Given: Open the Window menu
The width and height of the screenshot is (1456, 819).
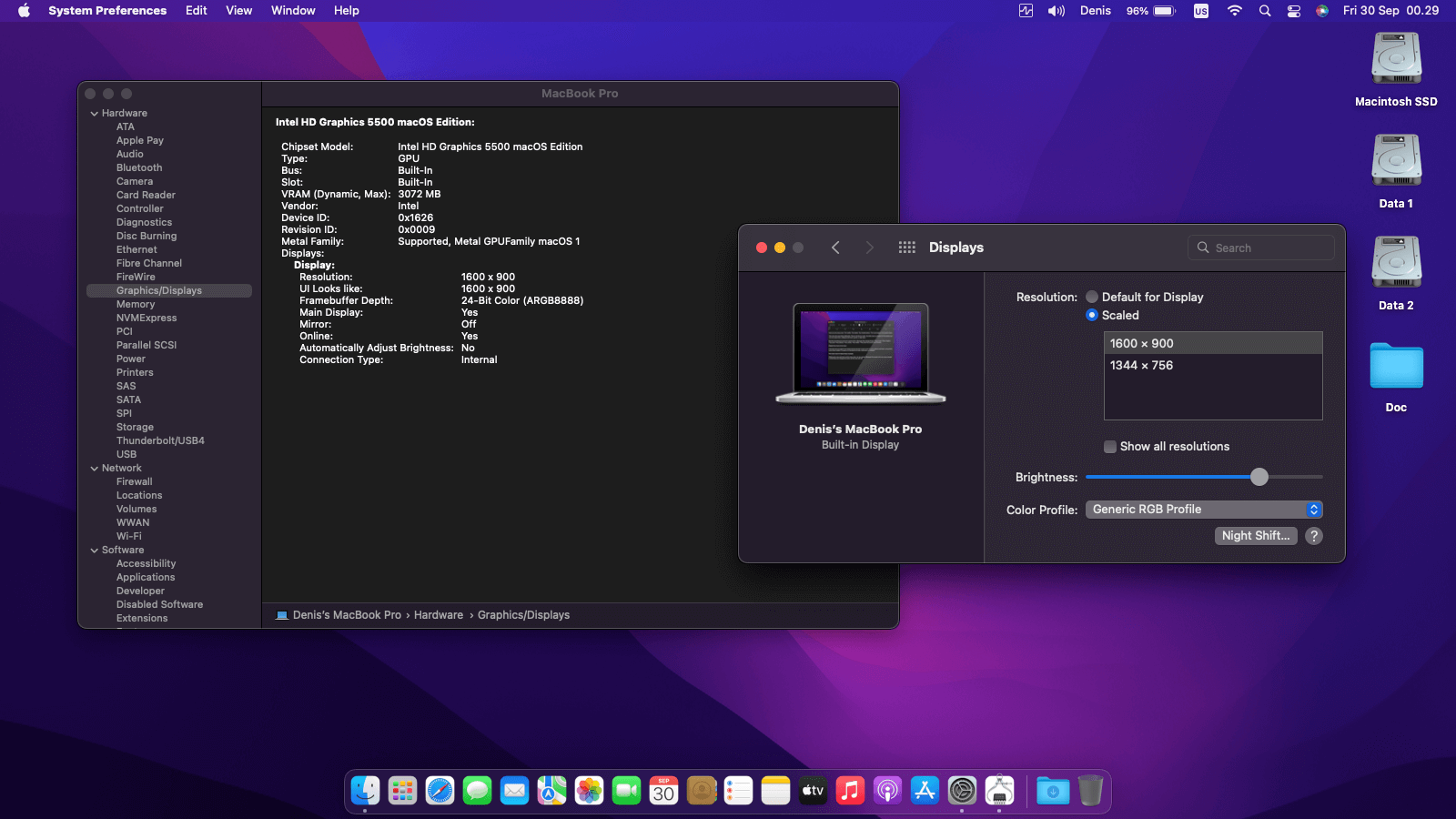Looking at the screenshot, I should [x=293, y=11].
